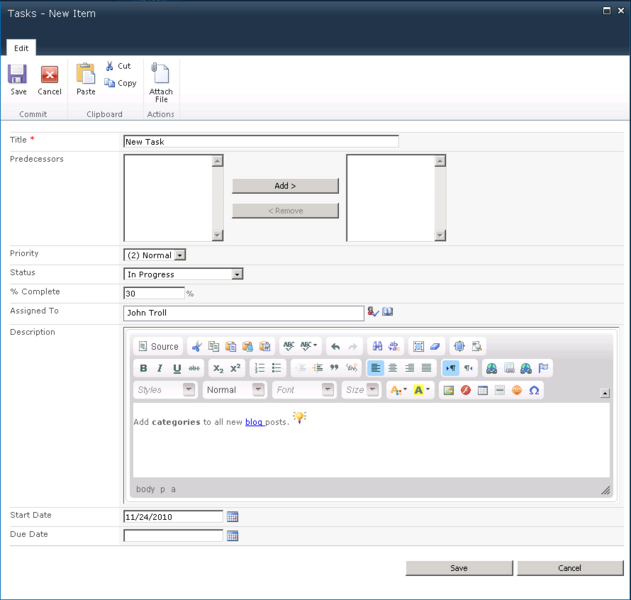Insert a horizontal line
Screen dimensions: 631x600
point(499,390)
